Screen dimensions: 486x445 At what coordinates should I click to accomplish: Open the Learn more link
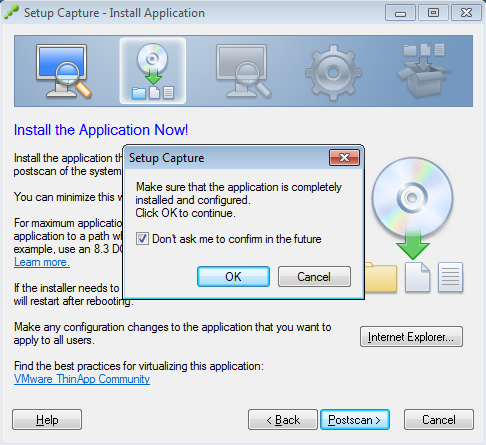point(42,262)
